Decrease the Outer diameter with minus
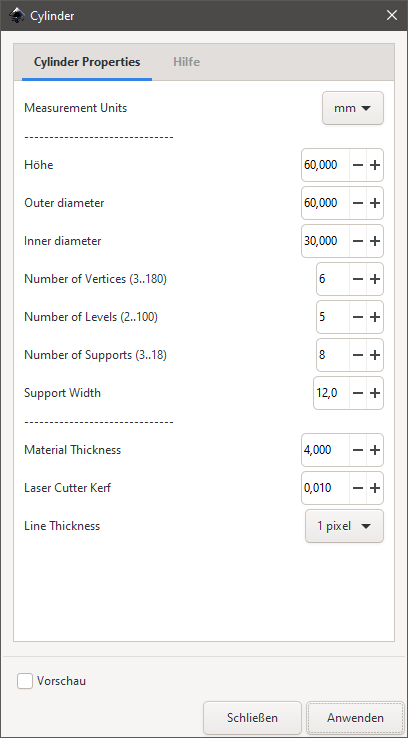408x738 pixels. coord(358,203)
